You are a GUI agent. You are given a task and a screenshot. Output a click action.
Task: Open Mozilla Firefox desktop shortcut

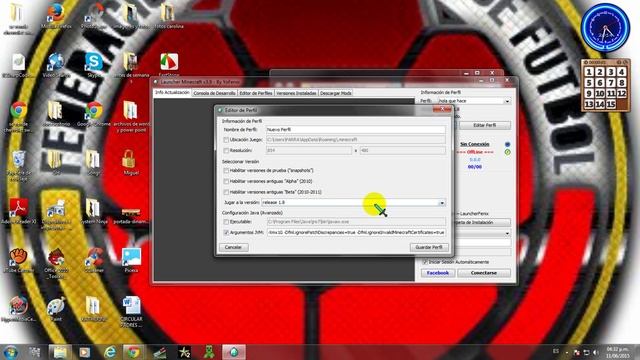click(x=56, y=16)
